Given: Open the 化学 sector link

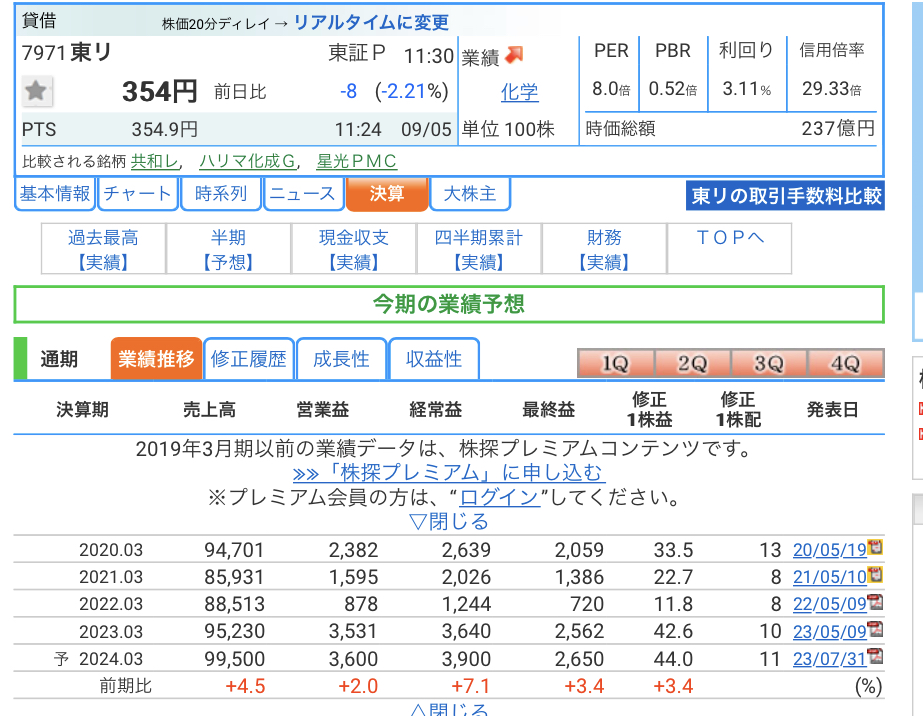Looking at the screenshot, I should click(x=519, y=92).
